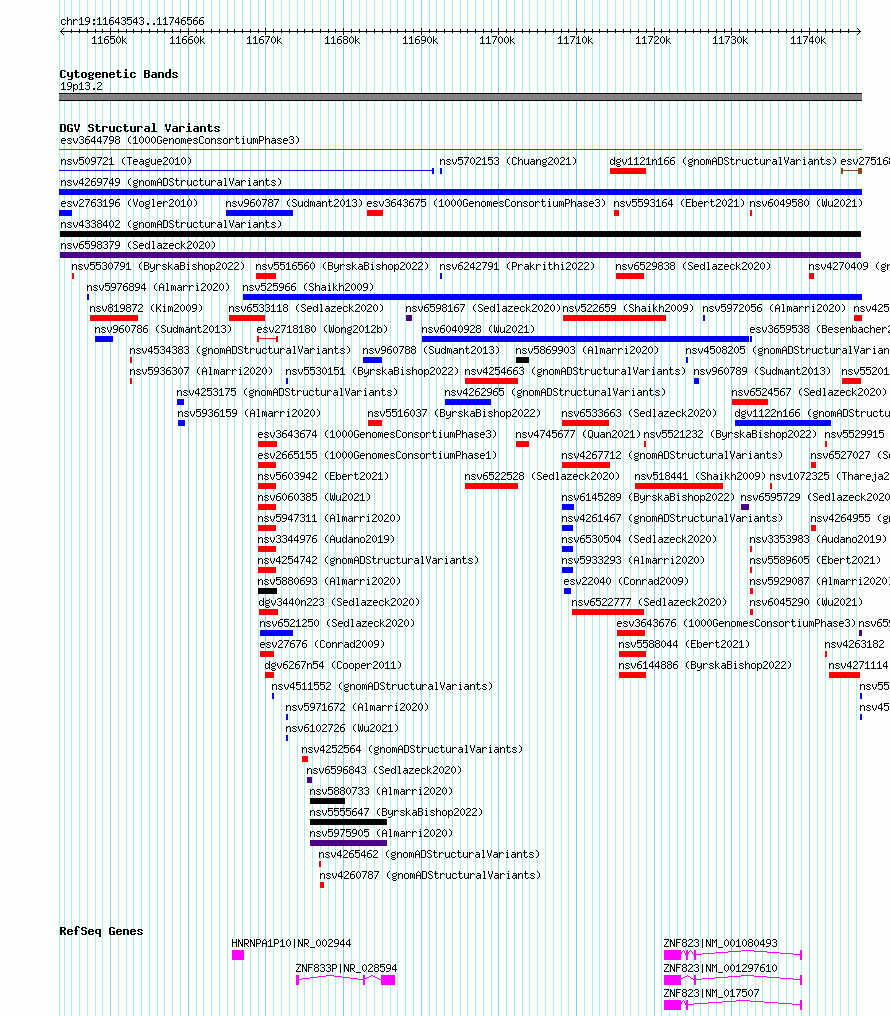Open ZNF823|NM_001080493 gene label

point(720,943)
